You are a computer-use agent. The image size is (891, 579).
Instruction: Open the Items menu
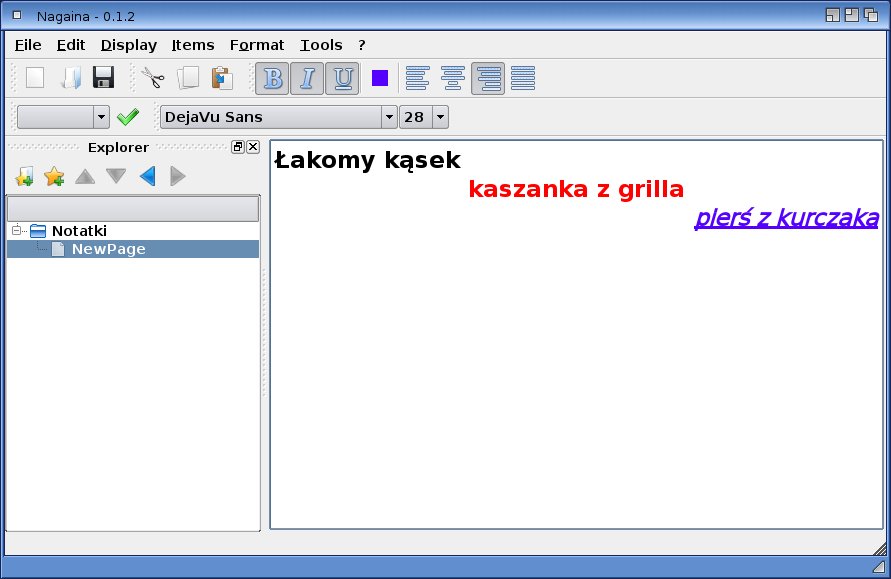193,45
